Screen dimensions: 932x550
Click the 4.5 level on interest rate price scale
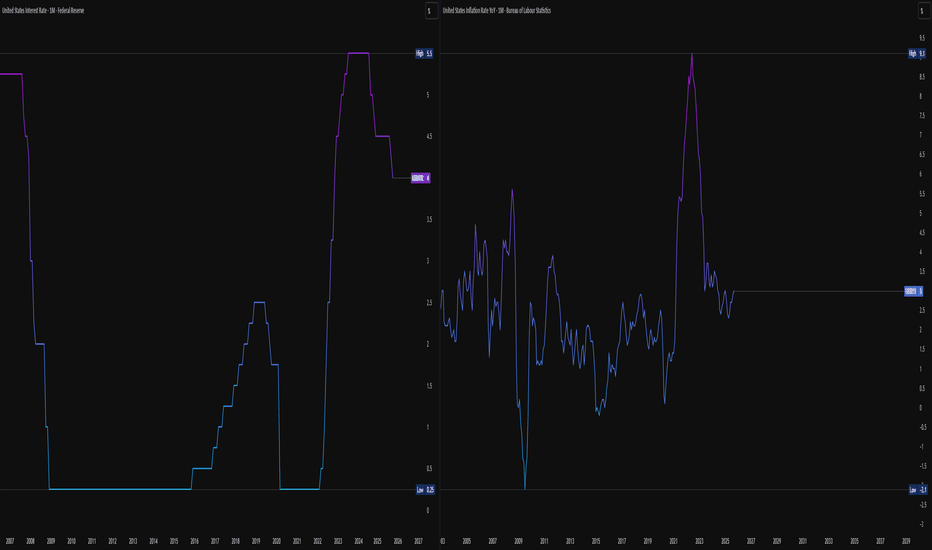[x=429, y=136]
